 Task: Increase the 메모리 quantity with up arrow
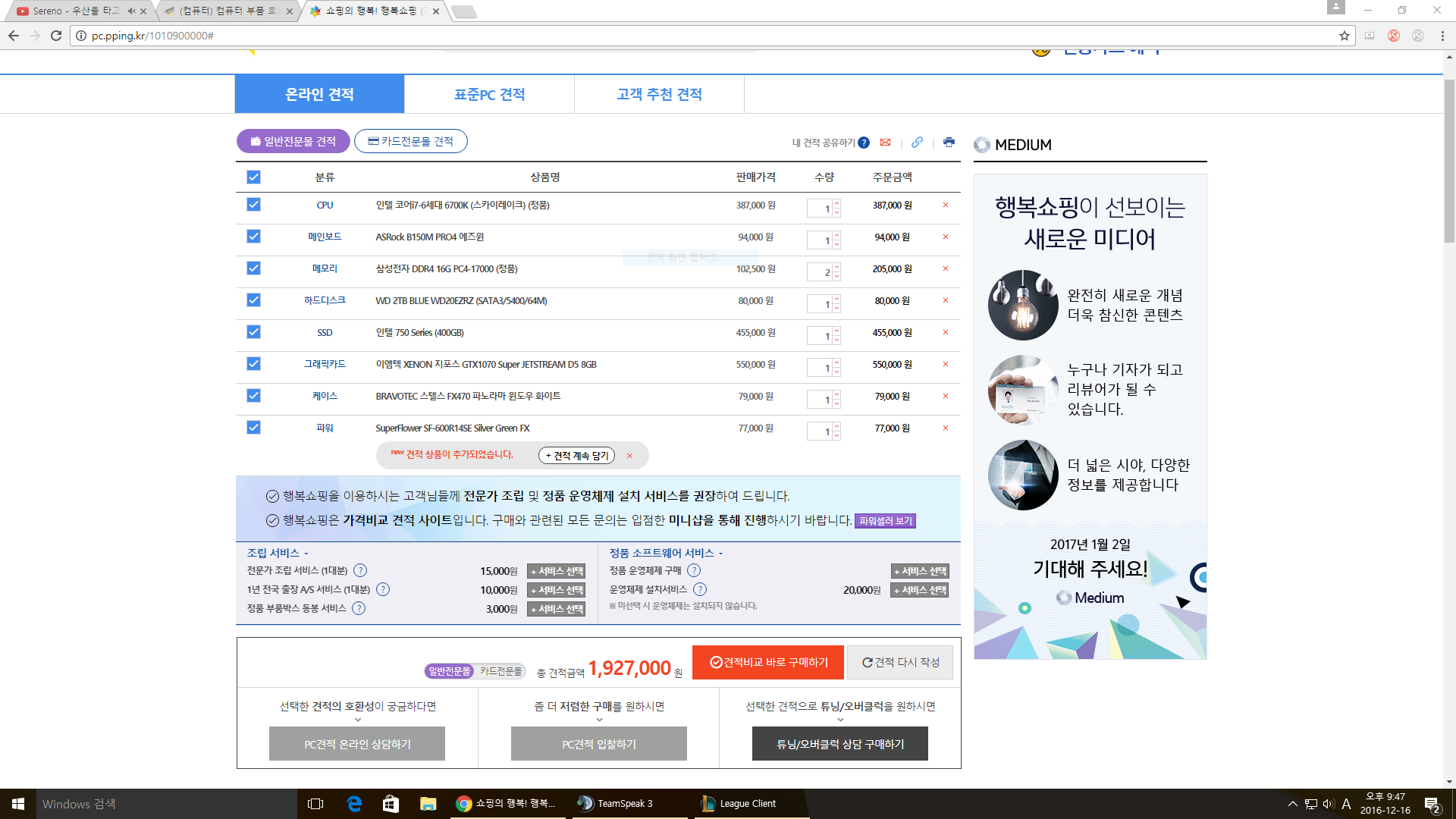[x=836, y=266]
